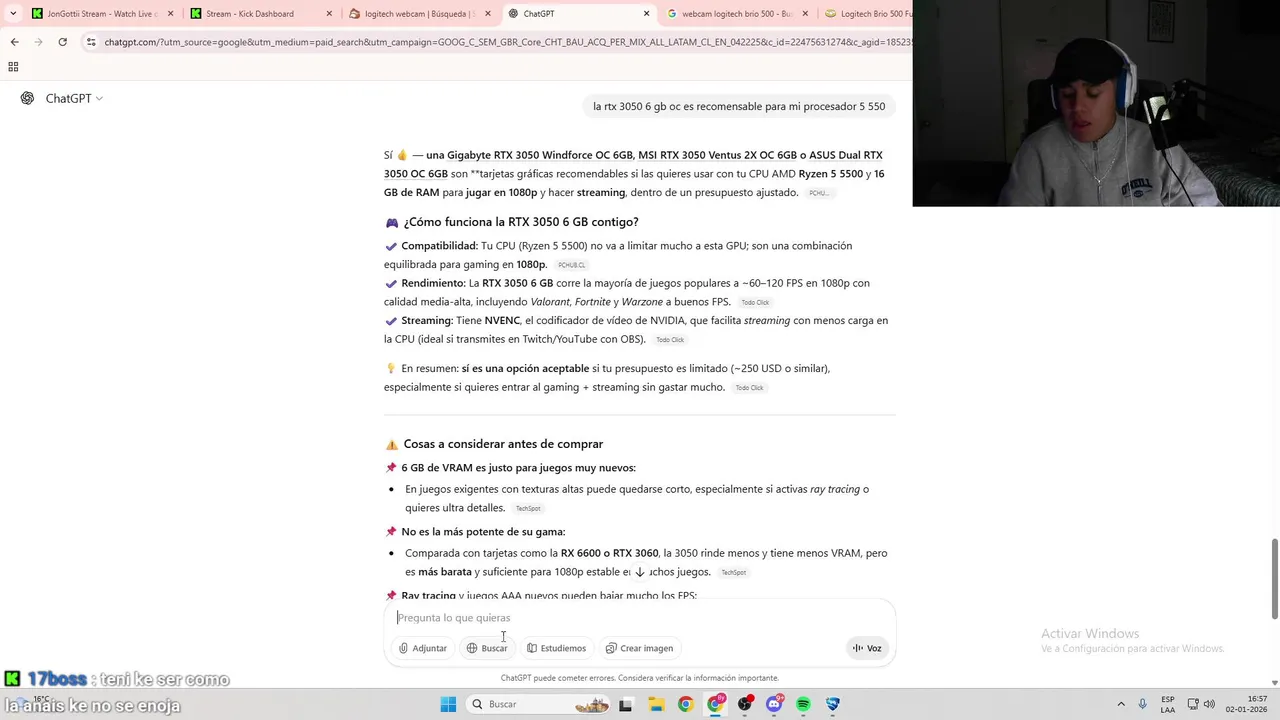
Task: Close the Kick Dashboard tab
Action: (329, 14)
